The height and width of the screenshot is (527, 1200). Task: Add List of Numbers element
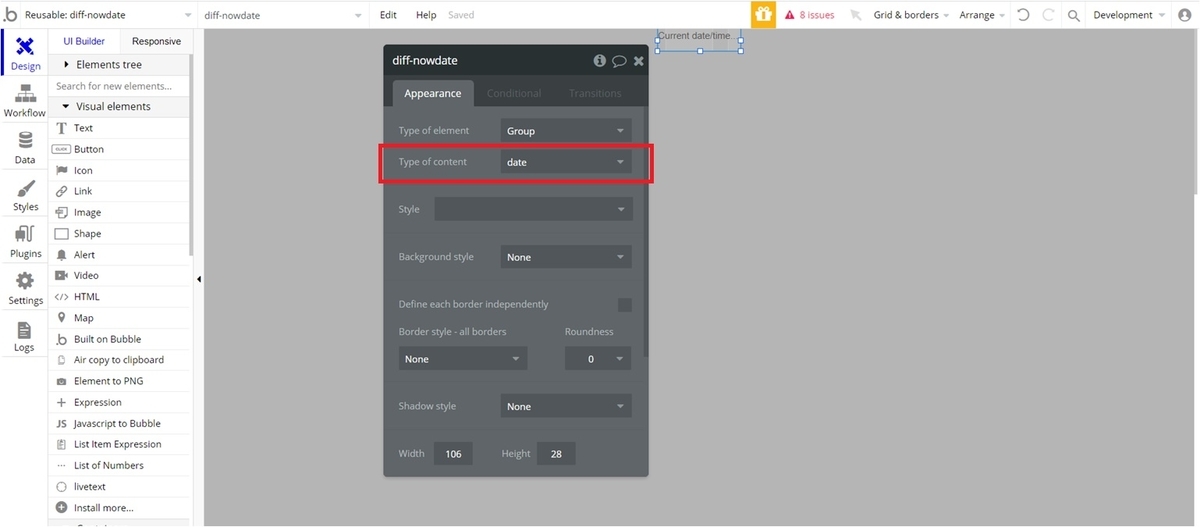119,465
